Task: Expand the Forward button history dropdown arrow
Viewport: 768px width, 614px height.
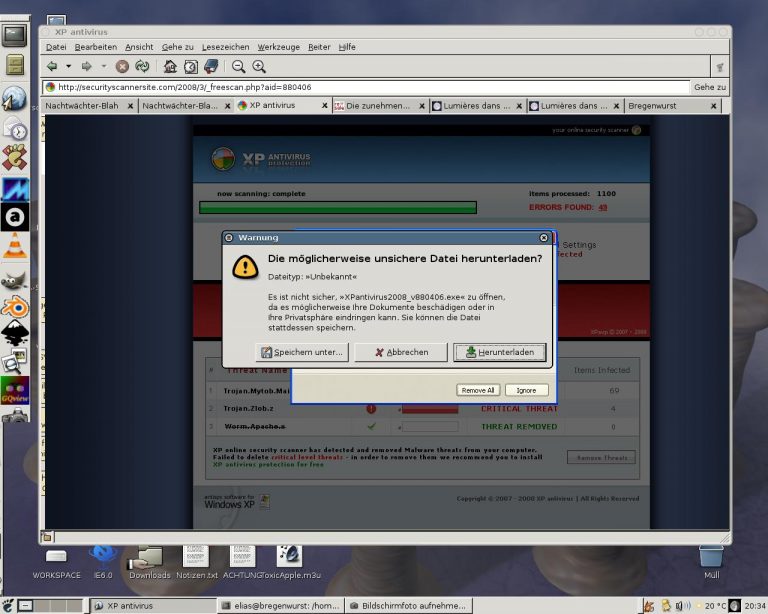Action: [x=104, y=66]
